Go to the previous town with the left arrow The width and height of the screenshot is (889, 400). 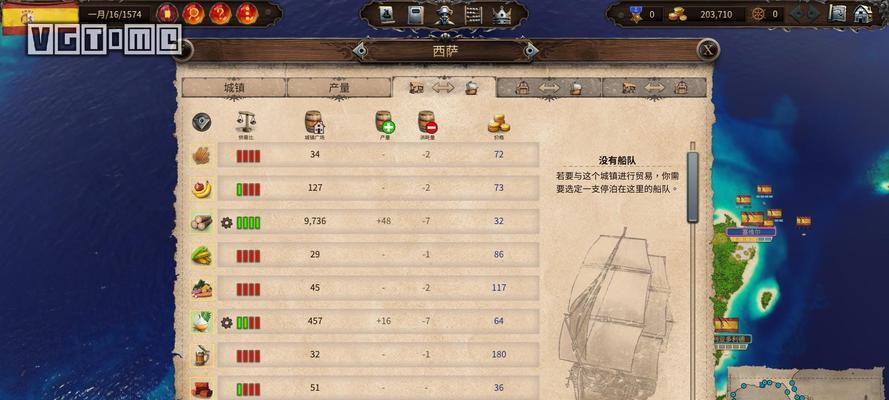click(x=361, y=51)
